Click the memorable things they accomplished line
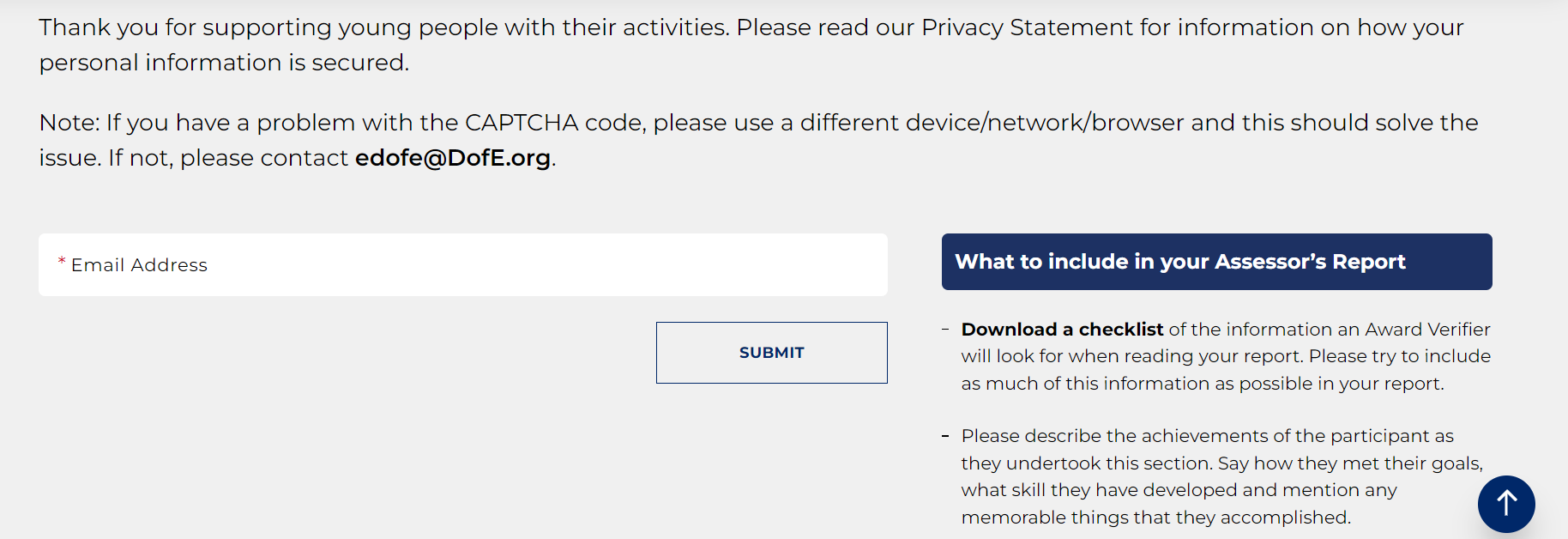 click(1155, 518)
